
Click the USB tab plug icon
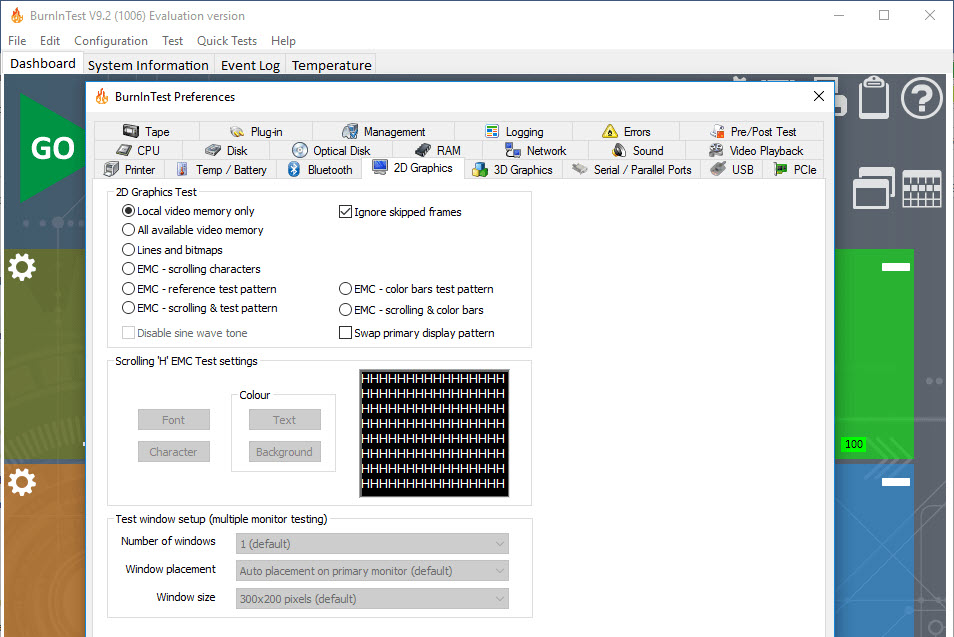pyautogui.click(x=719, y=169)
